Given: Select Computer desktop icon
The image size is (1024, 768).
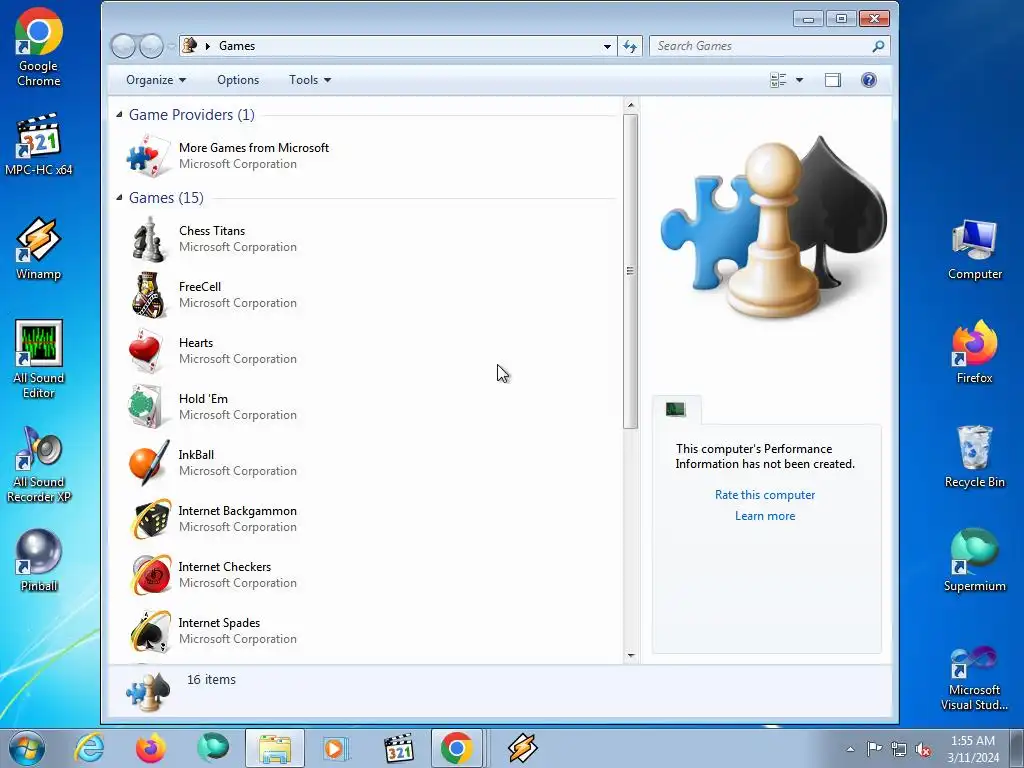Looking at the screenshot, I should point(974,249).
